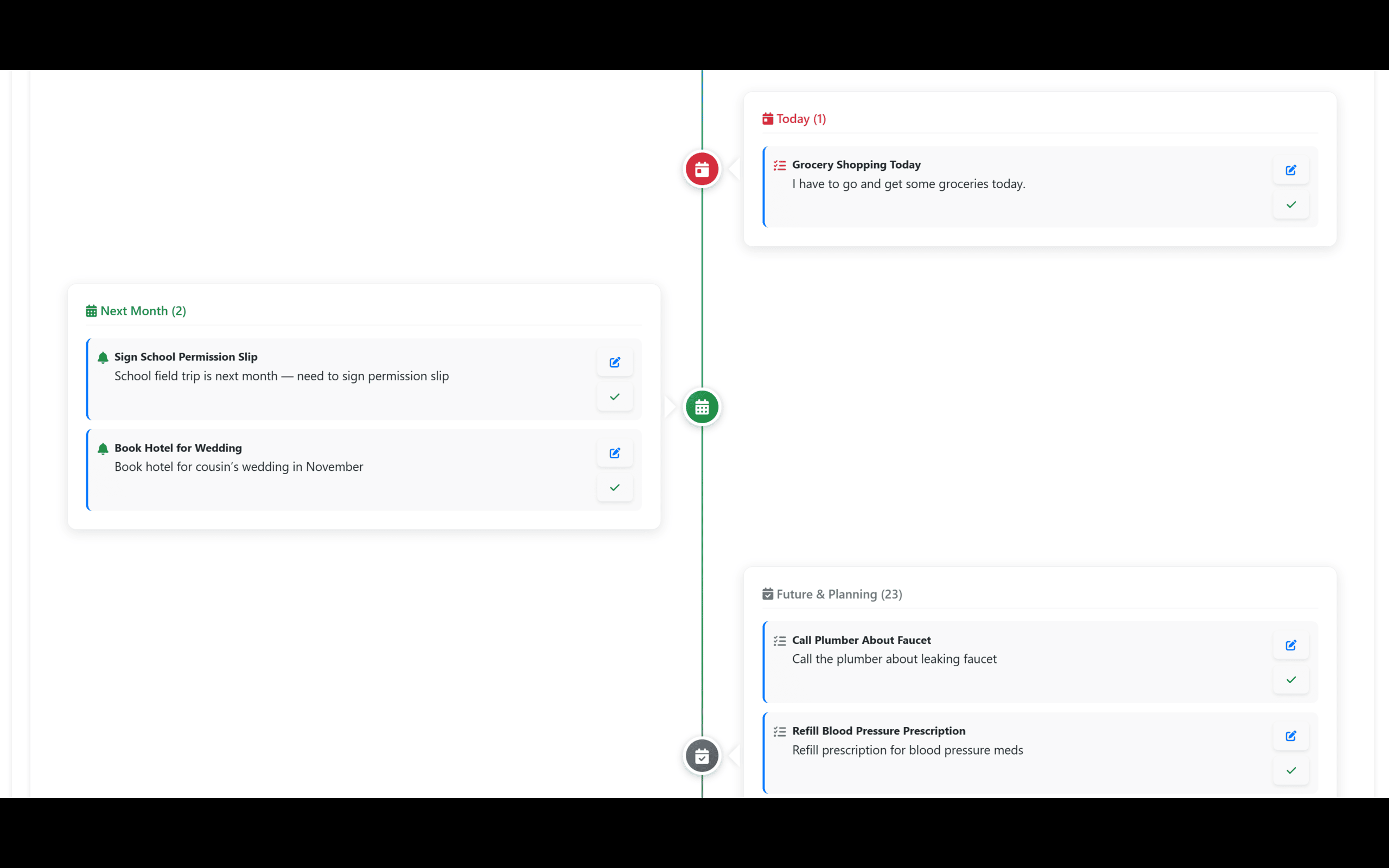Complete Refill Blood Pressure Prescription task
This screenshot has height=868, width=1389.
[1290, 770]
